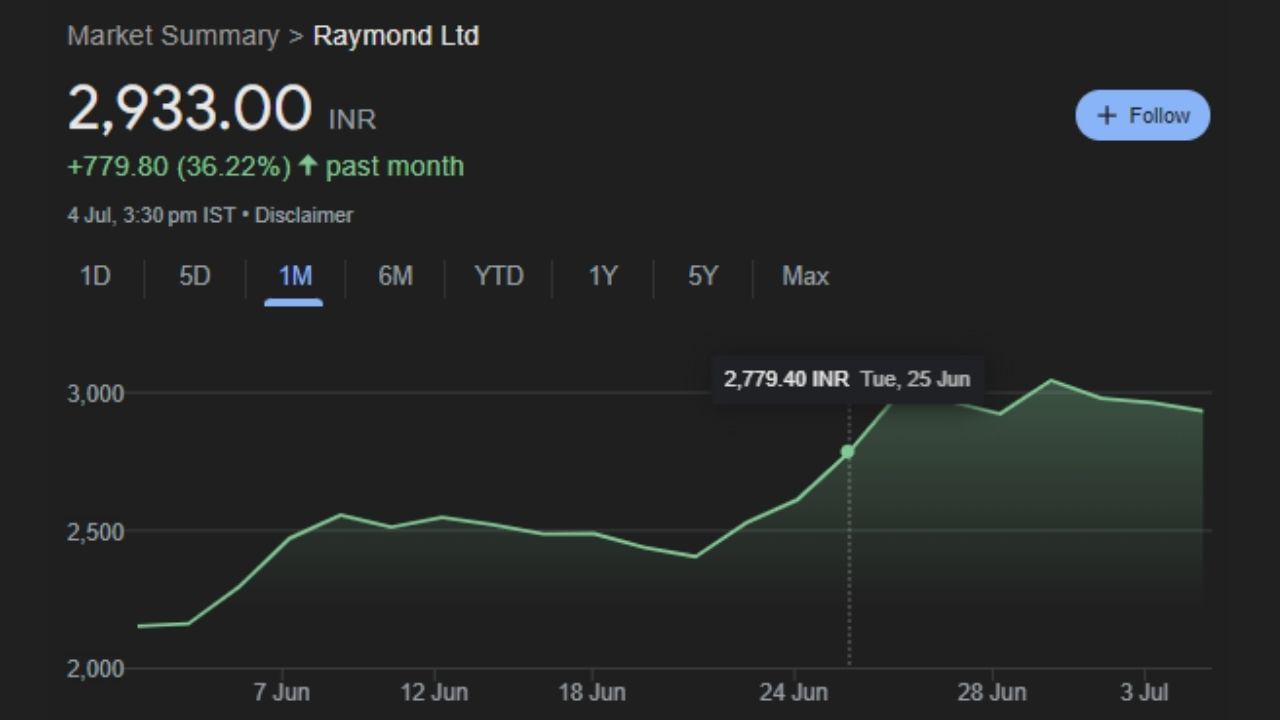Show the 1Y price chart
Viewport: 1280px width, 720px height.
click(x=602, y=276)
